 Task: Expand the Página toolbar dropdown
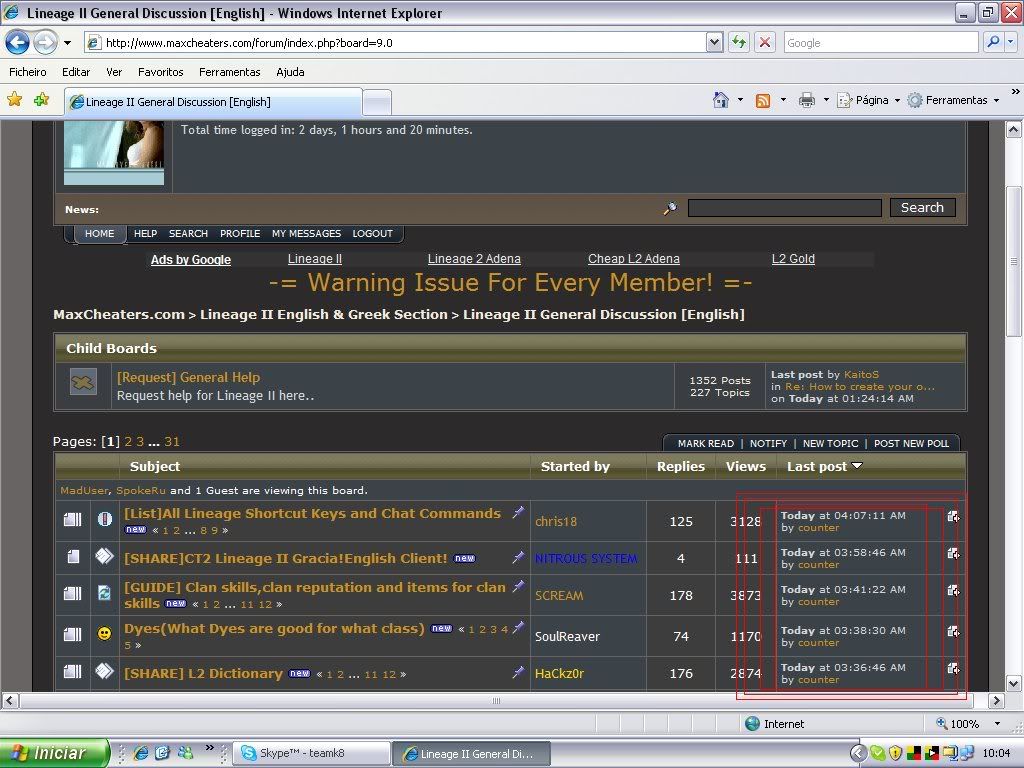[x=897, y=100]
